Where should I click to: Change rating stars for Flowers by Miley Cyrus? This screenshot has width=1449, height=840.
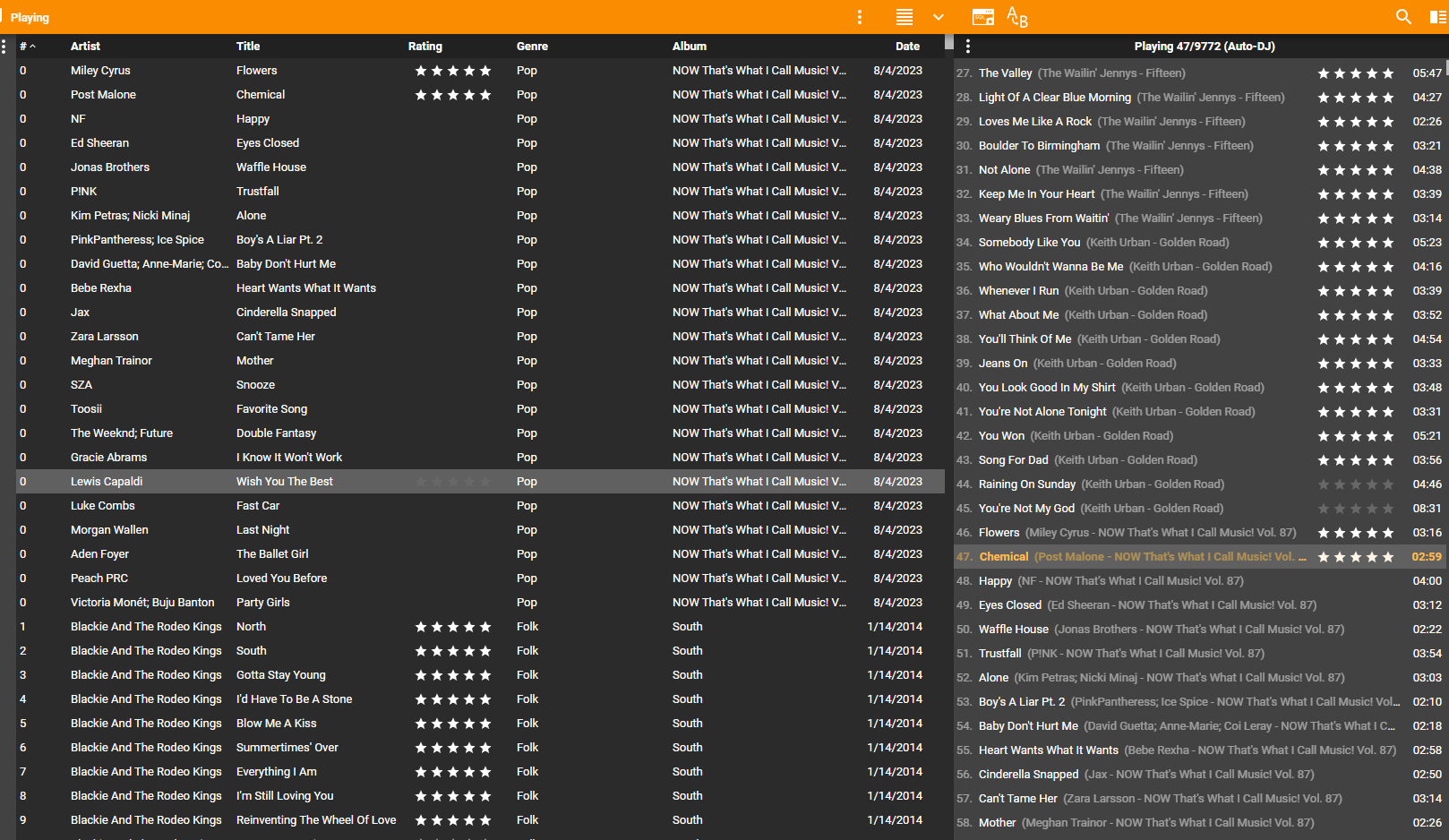[x=452, y=71]
